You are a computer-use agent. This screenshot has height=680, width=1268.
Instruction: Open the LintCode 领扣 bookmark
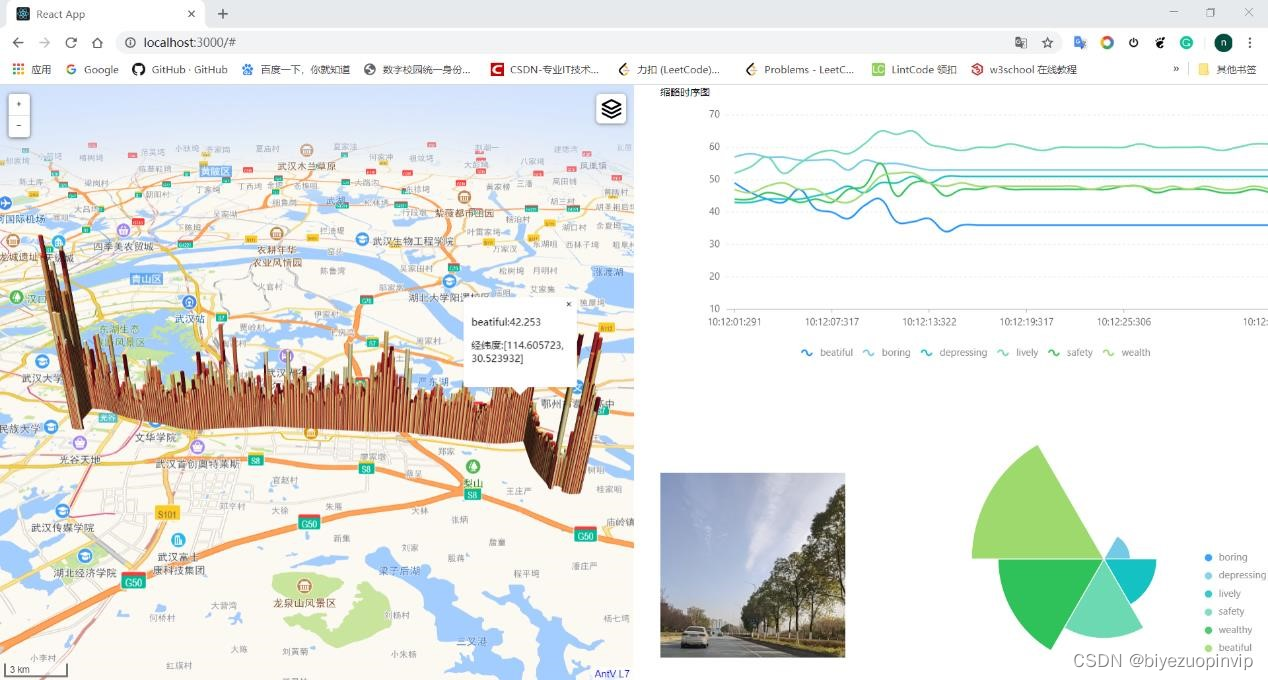coord(914,70)
